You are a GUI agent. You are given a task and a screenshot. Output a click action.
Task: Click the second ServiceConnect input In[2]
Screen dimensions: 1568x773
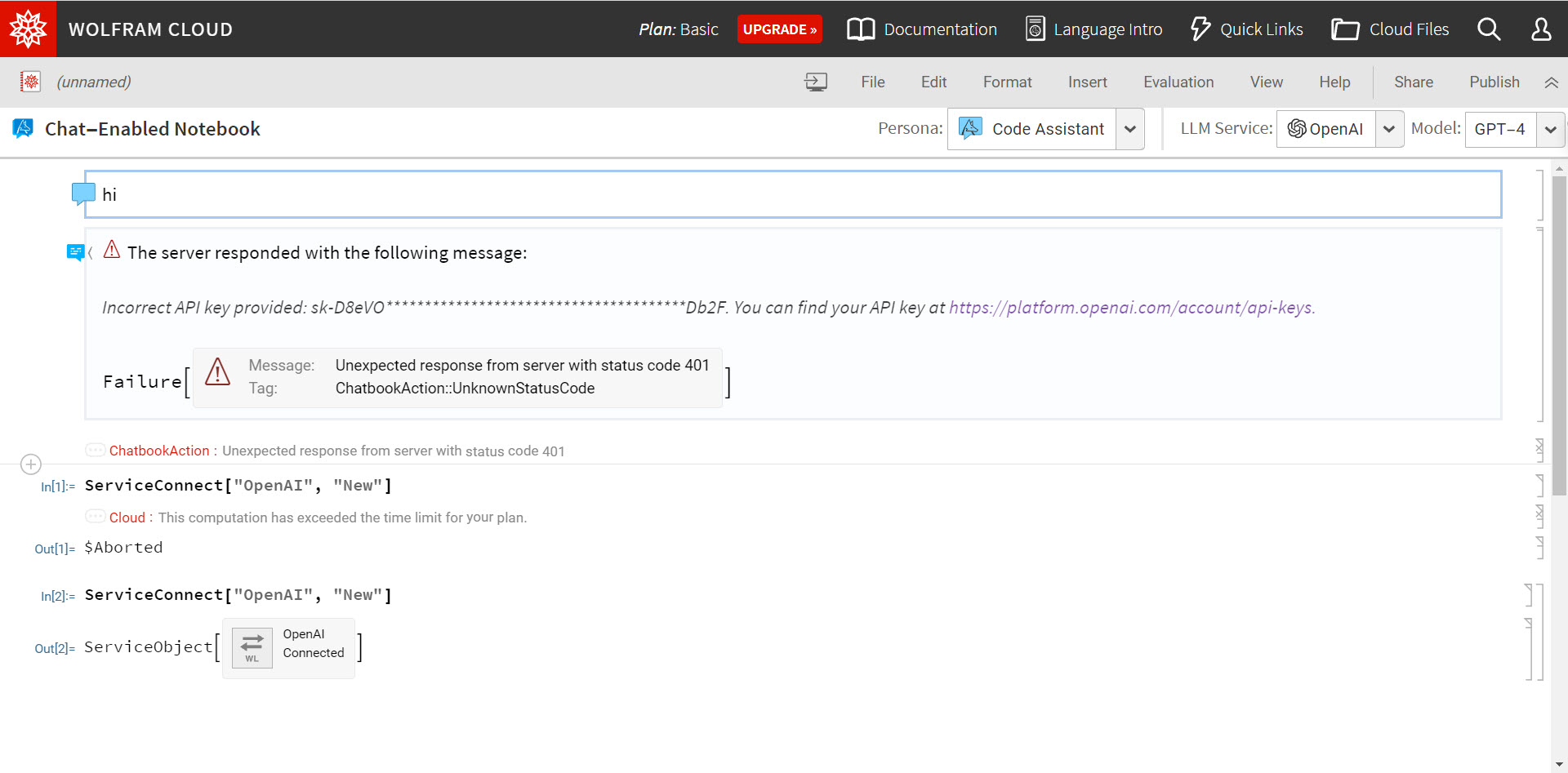pyautogui.click(x=238, y=594)
